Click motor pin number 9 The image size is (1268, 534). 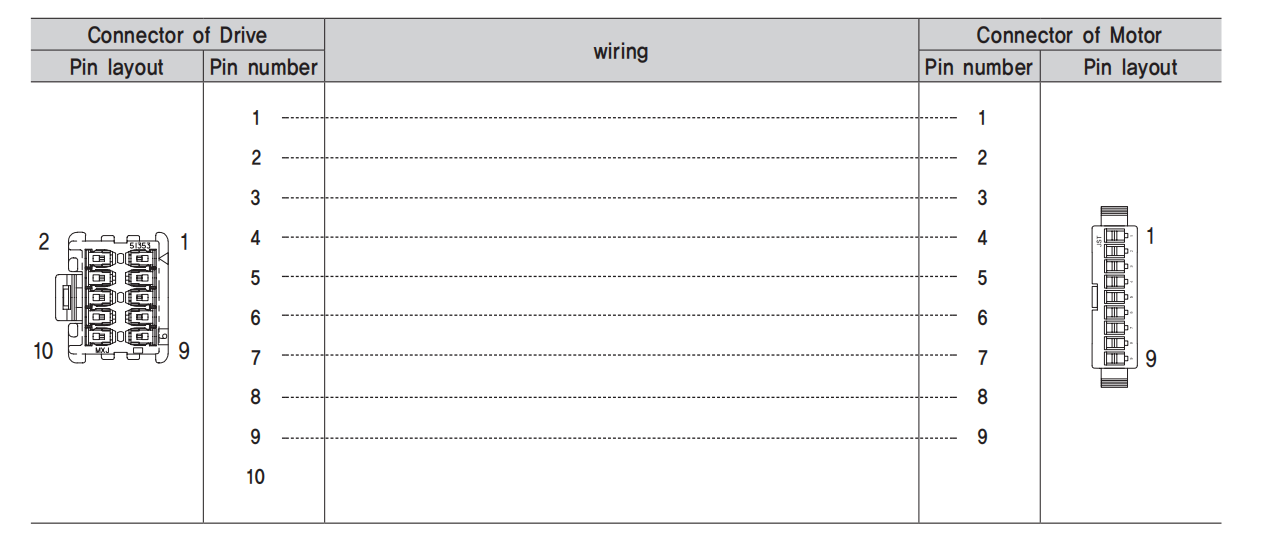point(982,437)
